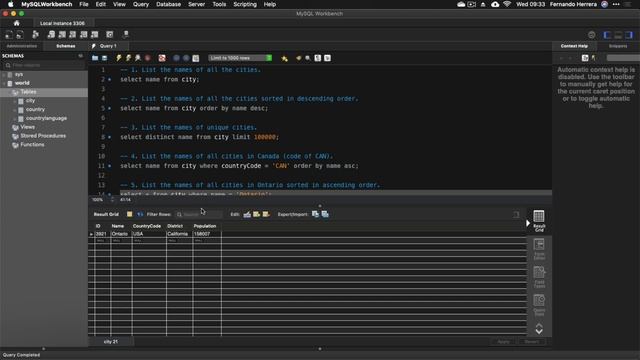Toggle continue-on-error icon in query toolbar
This screenshot has width=640, height=360.
tap(162, 58)
